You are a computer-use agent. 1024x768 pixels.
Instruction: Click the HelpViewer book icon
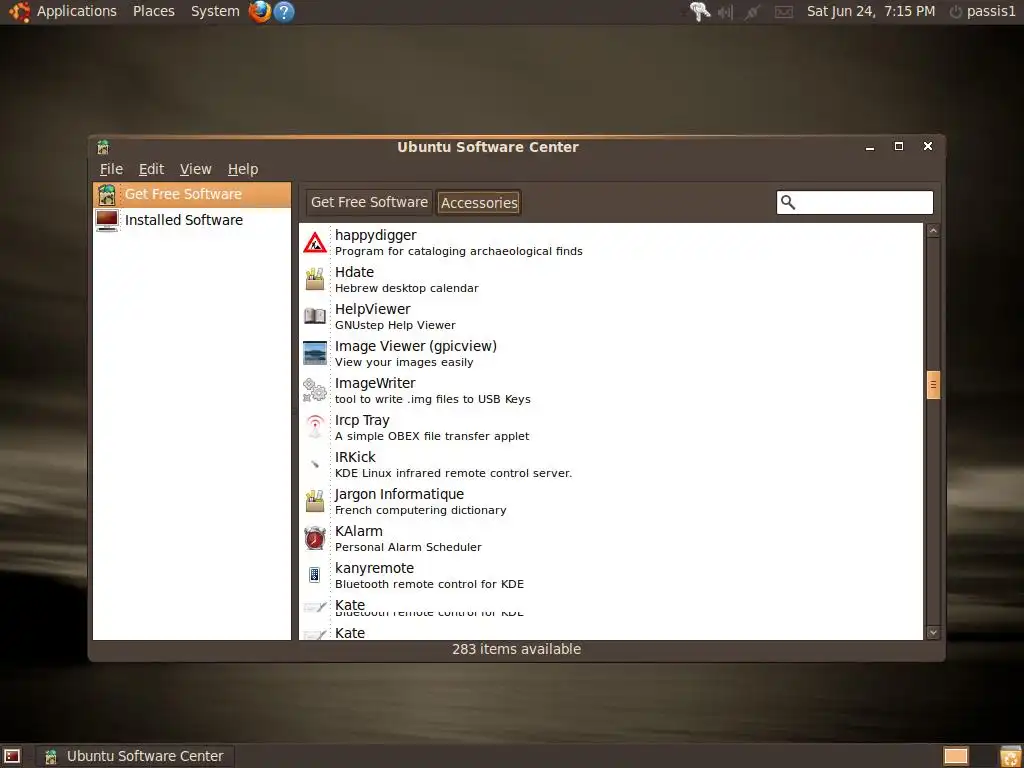[x=315, y=316]
